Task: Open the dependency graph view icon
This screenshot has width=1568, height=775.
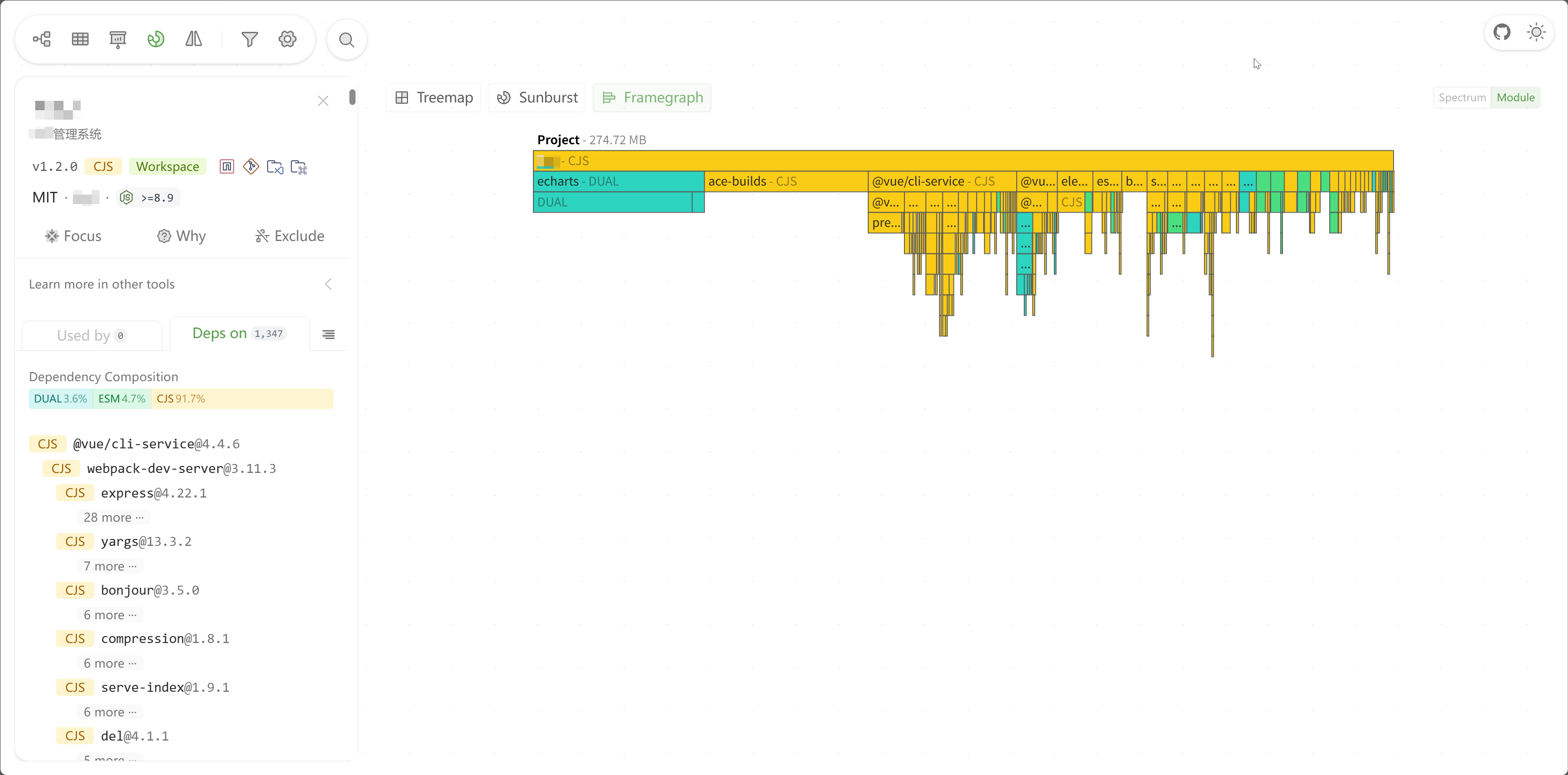Action: 41,40
